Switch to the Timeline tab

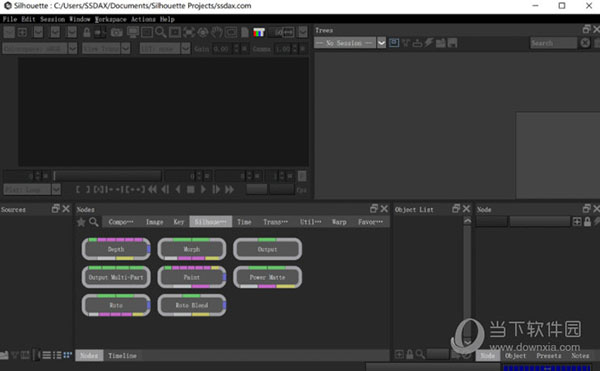click(x=122, y=356)
